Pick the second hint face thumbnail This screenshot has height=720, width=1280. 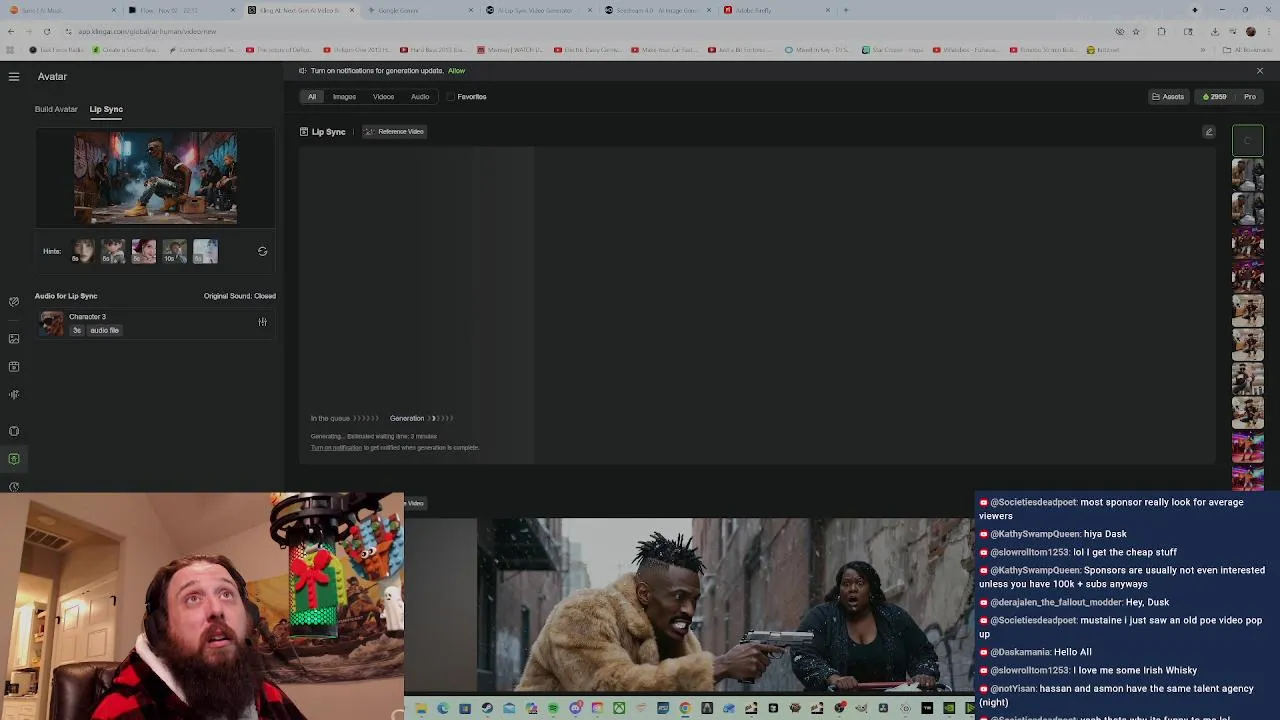pyautogui.click(x=113, y=251)
